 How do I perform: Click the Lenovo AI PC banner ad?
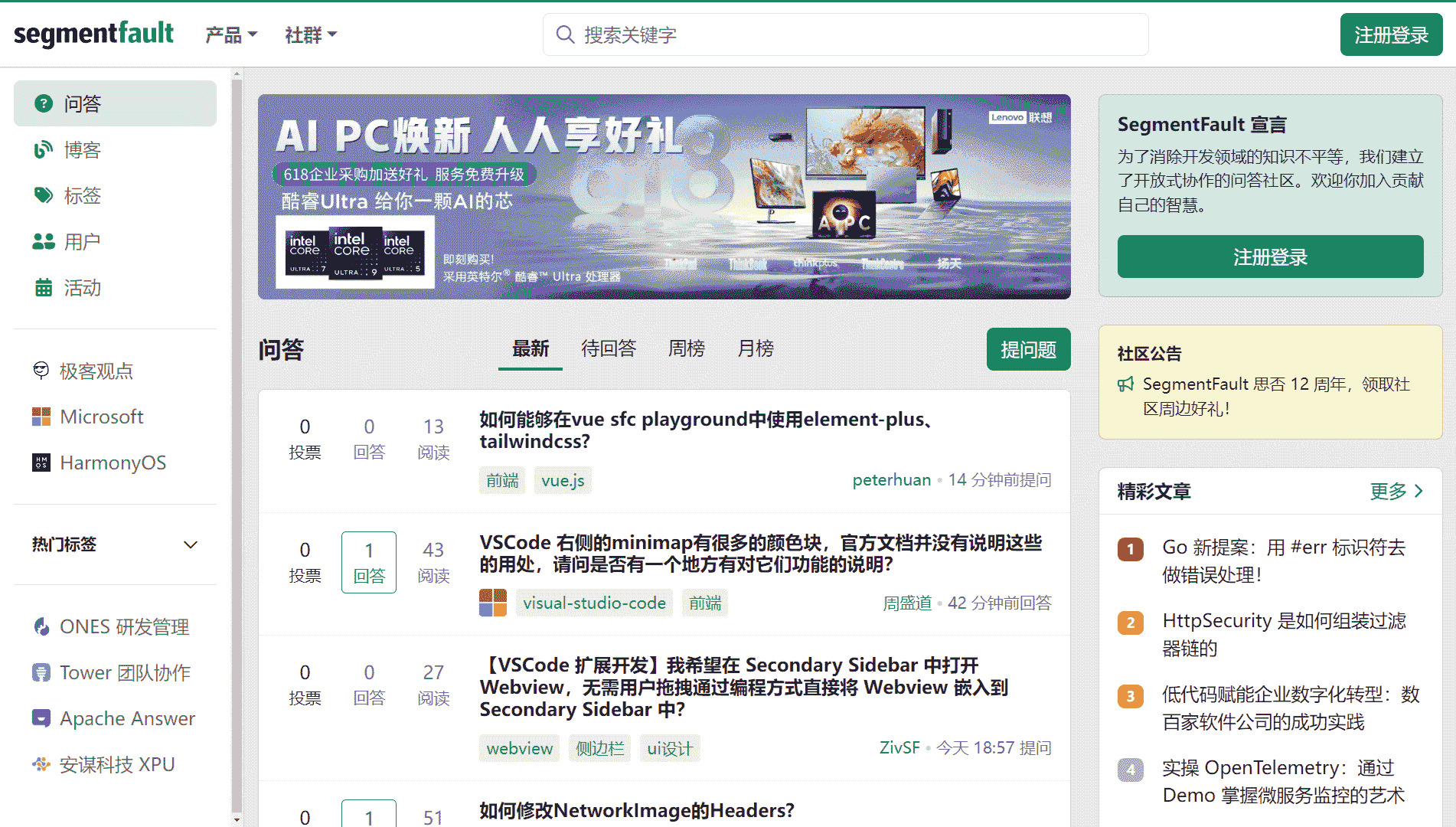coord(664,196)
